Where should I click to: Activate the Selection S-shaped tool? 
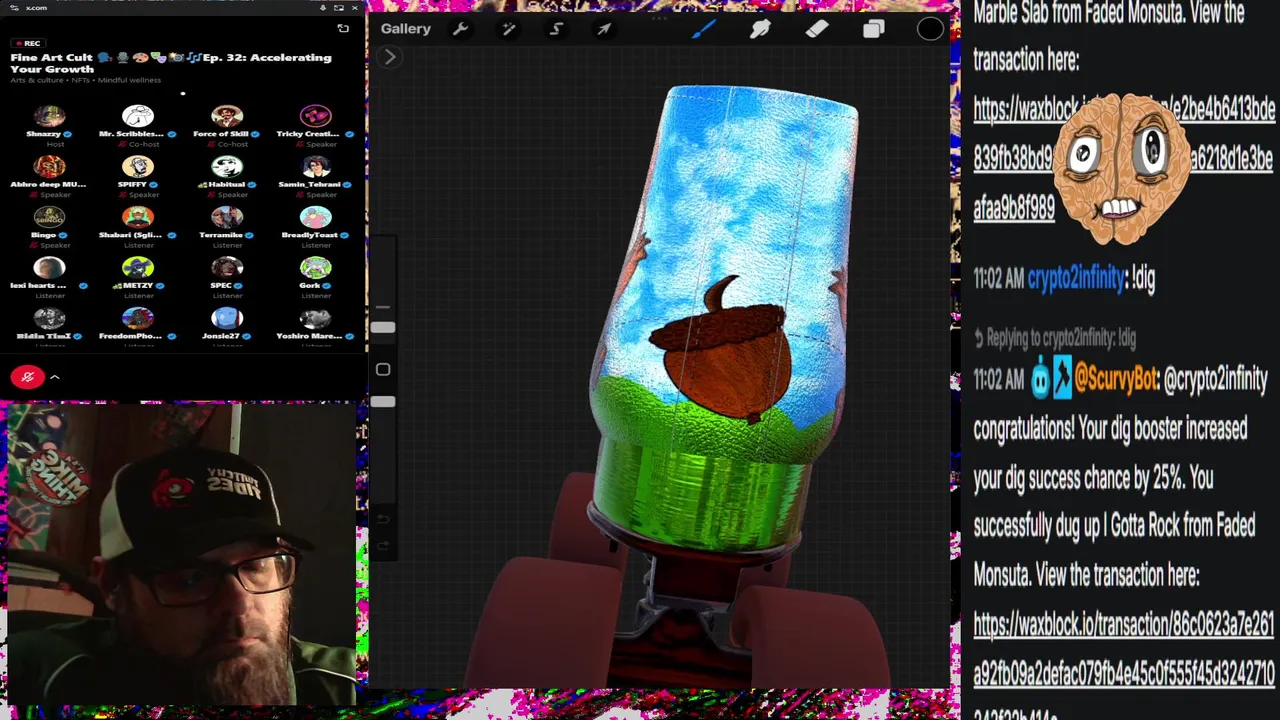point(556,29)
